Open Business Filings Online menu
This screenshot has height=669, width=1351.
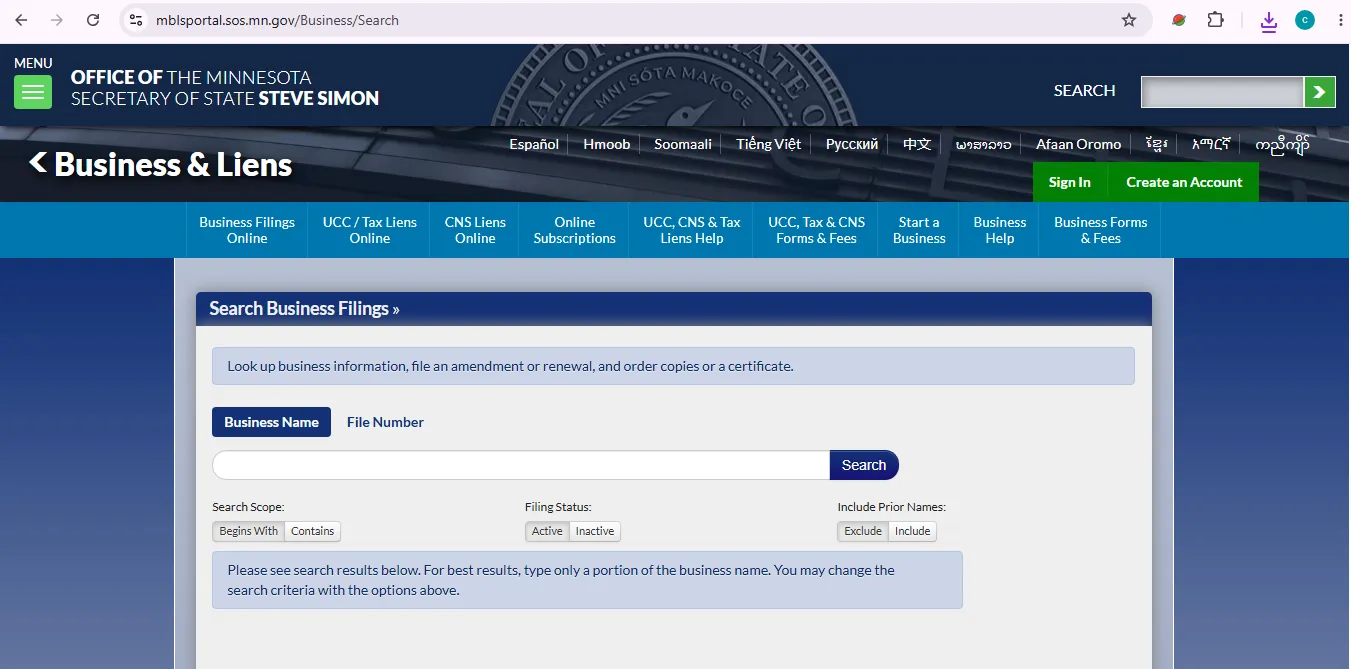click(247, 230)
